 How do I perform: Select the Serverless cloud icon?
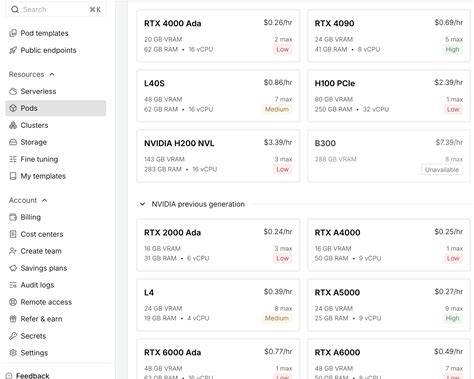pyautogui.click(x=13, y=91)
